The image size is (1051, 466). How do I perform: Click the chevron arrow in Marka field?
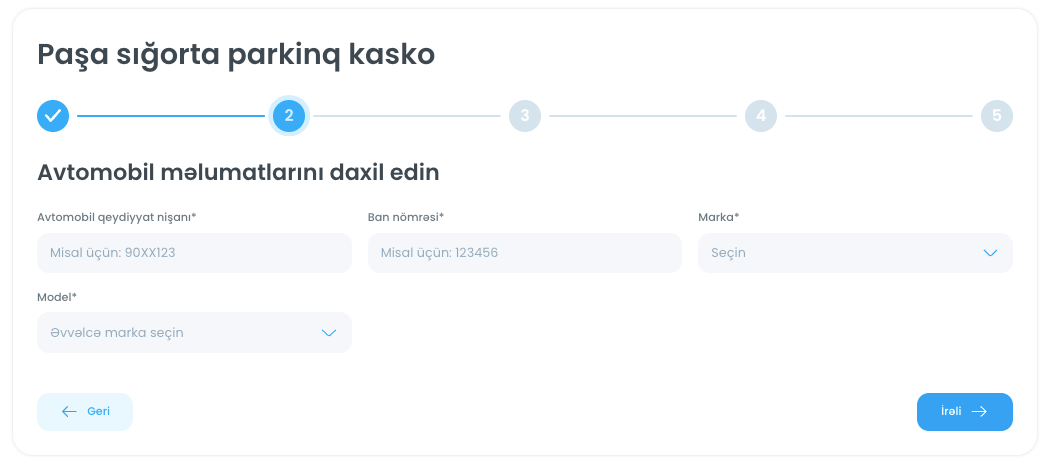pos(990,253)
